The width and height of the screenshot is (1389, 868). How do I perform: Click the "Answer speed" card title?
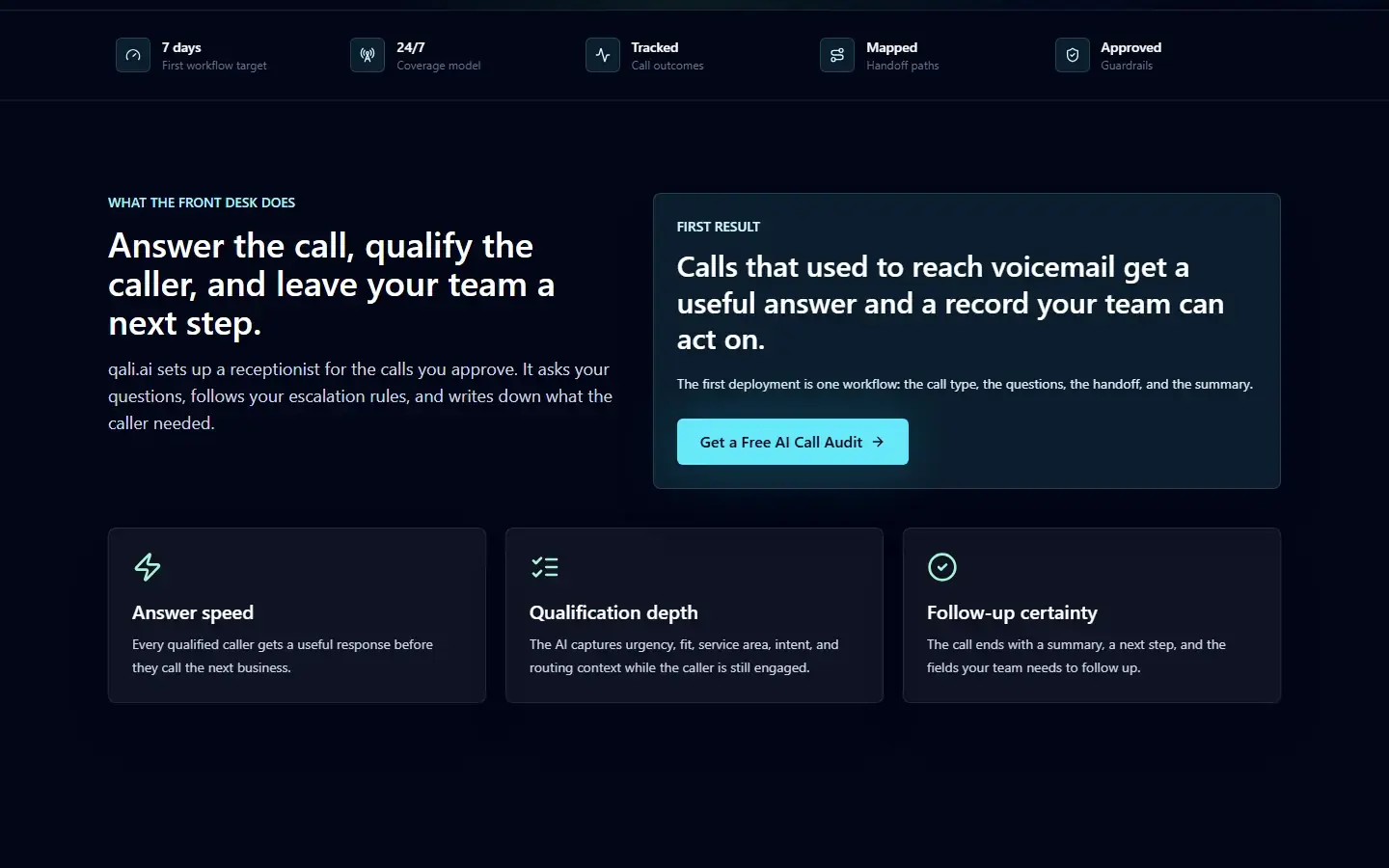[193, 612]
